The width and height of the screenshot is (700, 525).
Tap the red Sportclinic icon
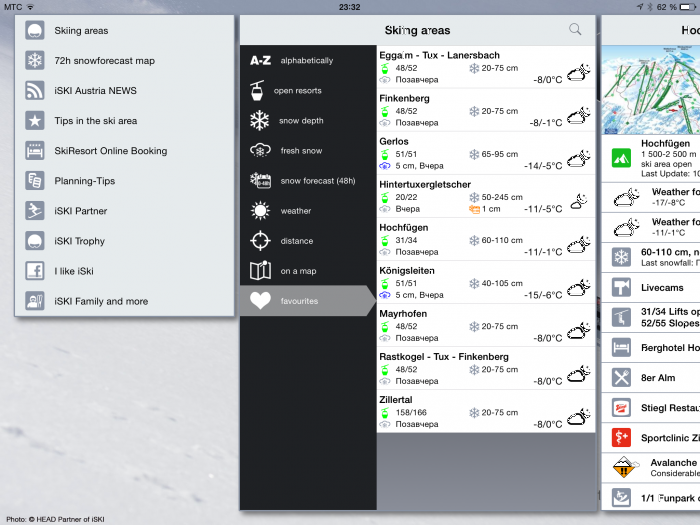(x=621, y=438)
